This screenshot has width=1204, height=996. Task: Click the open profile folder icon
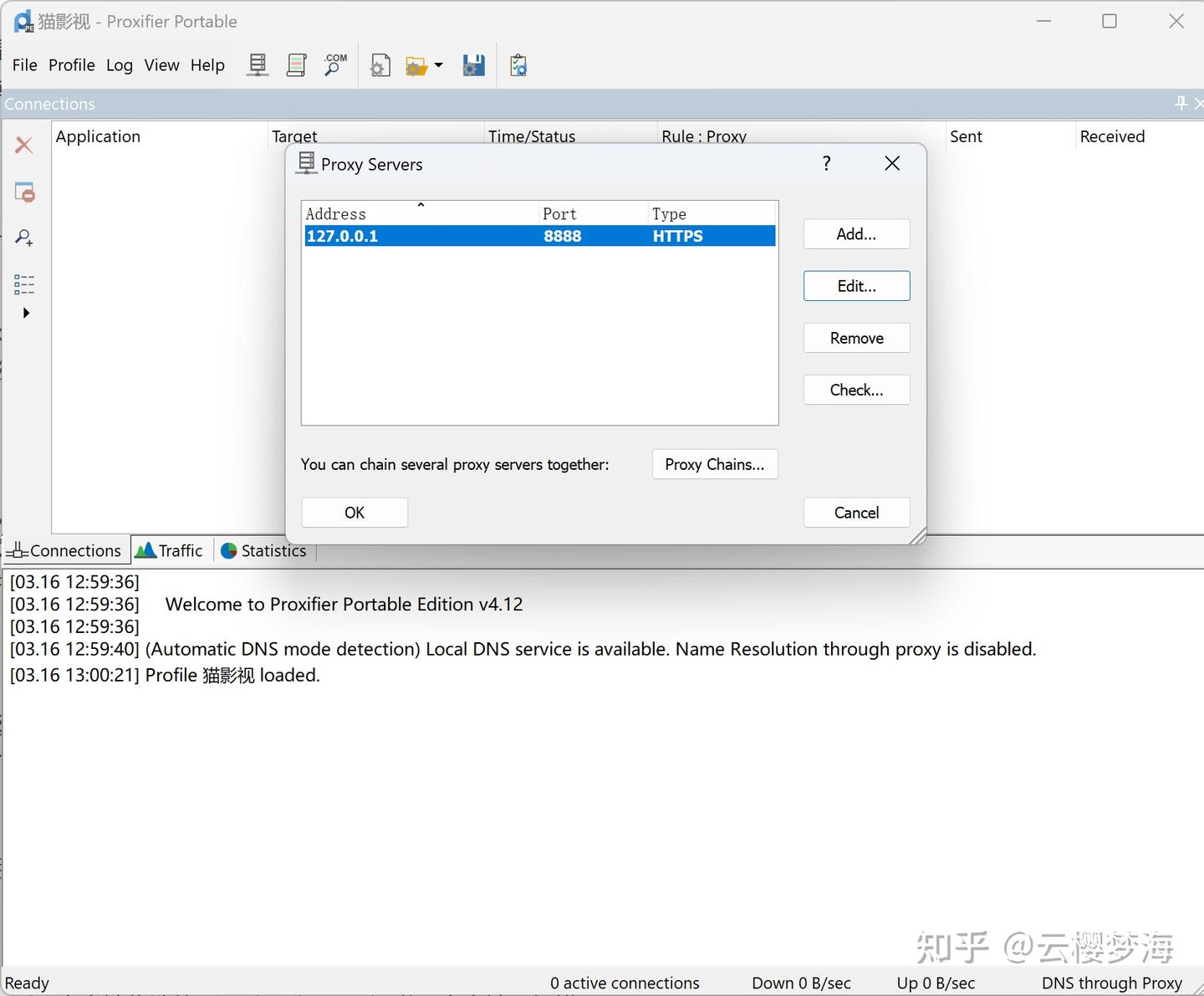click(x=416, y=65)
